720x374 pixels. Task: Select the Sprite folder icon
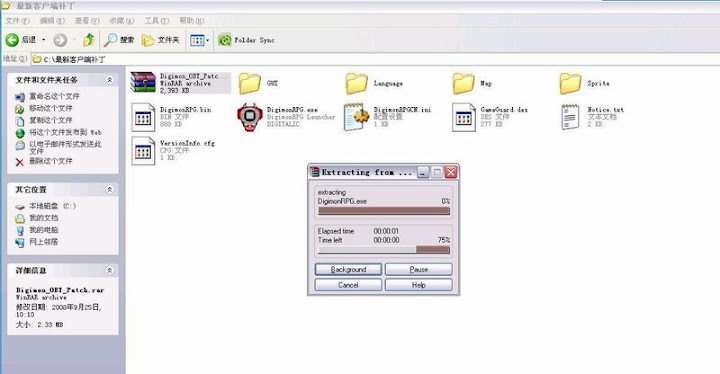click(x=571, y=84)
